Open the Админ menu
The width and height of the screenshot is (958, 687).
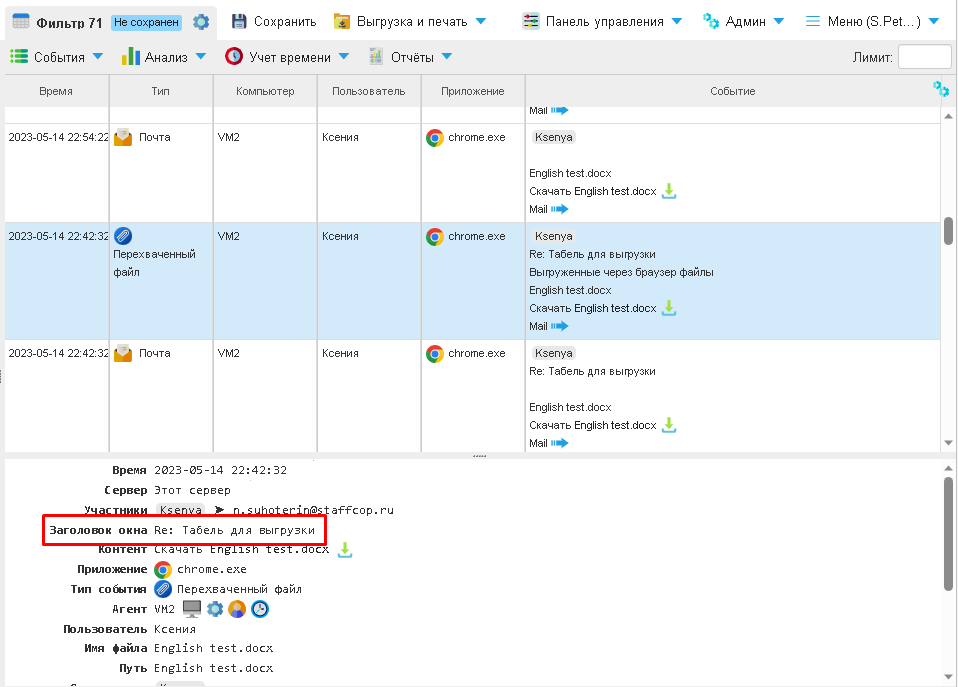point(743,21)
